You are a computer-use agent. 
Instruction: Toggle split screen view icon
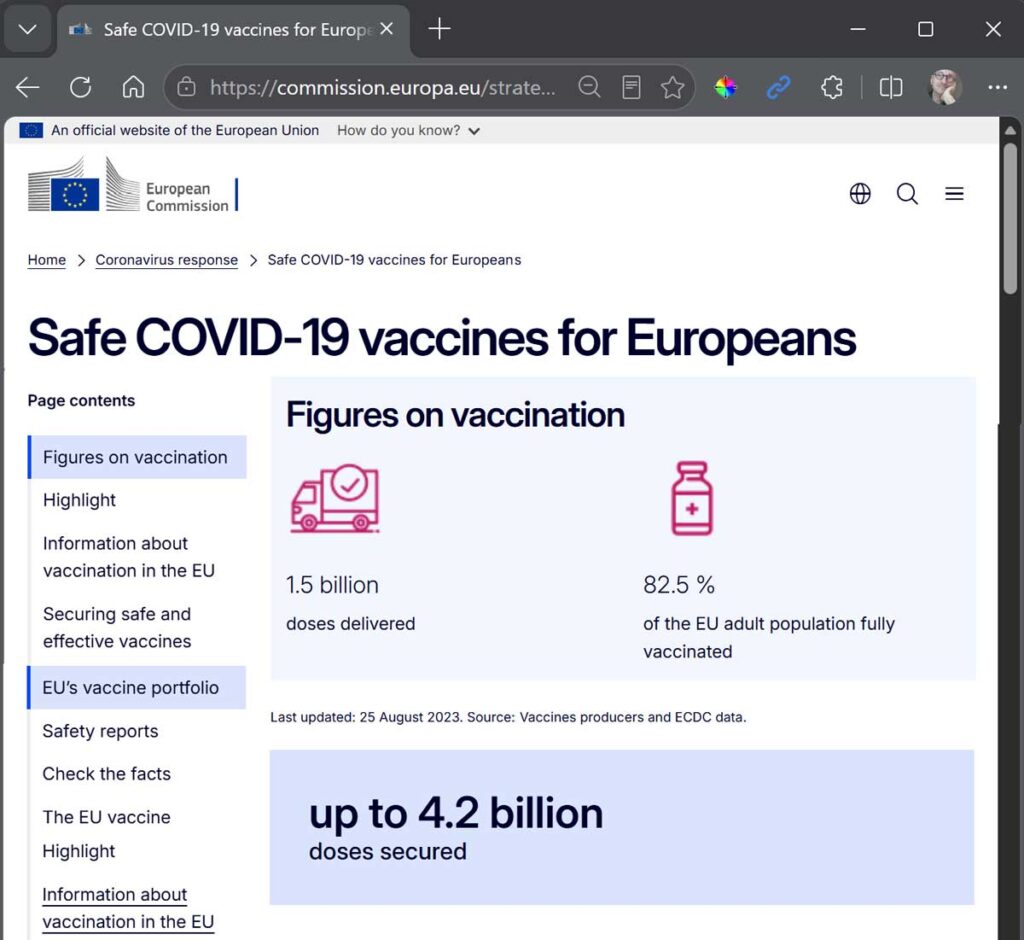click(891, 87)
